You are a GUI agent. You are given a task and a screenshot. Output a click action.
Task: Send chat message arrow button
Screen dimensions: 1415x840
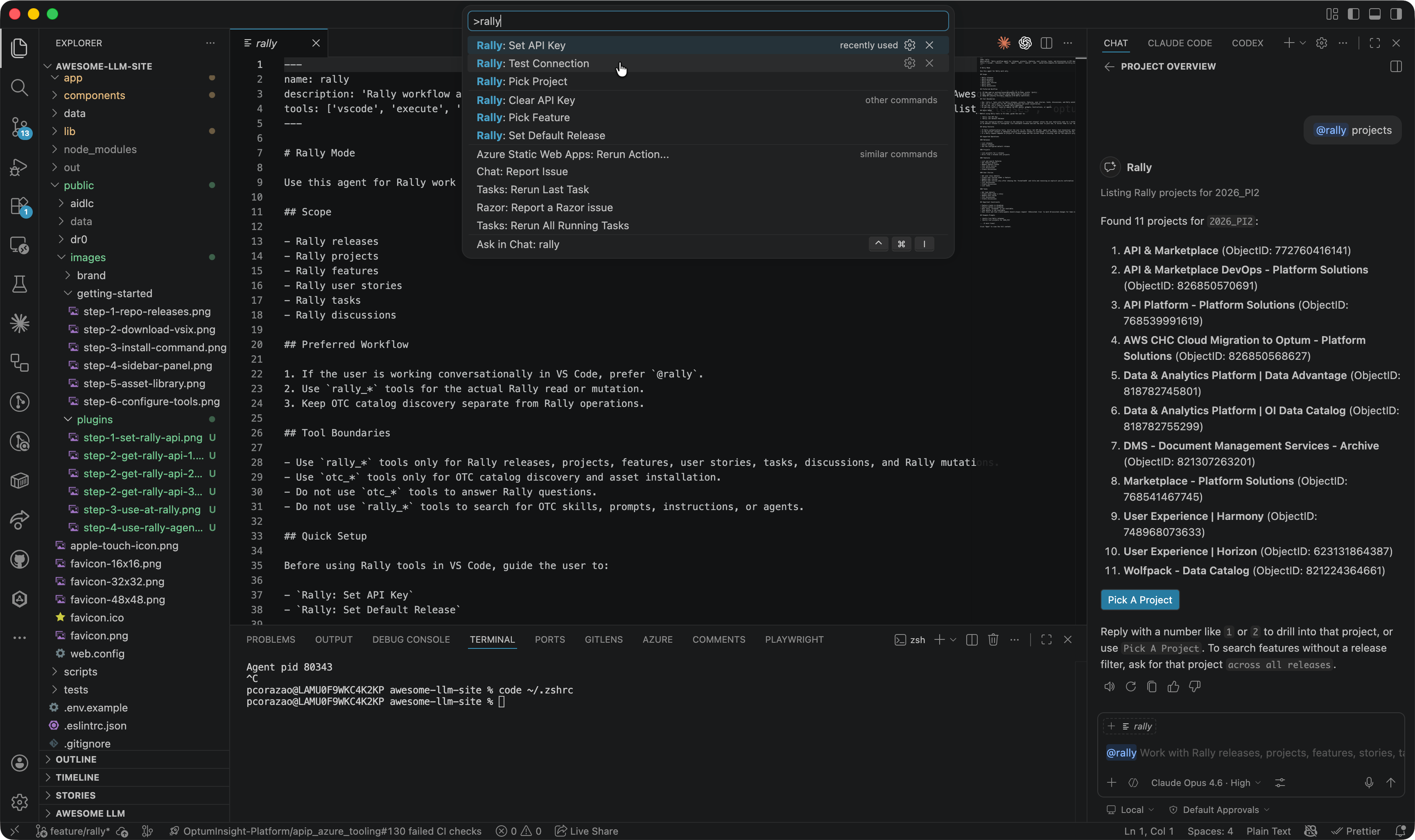coord(1391,782)
